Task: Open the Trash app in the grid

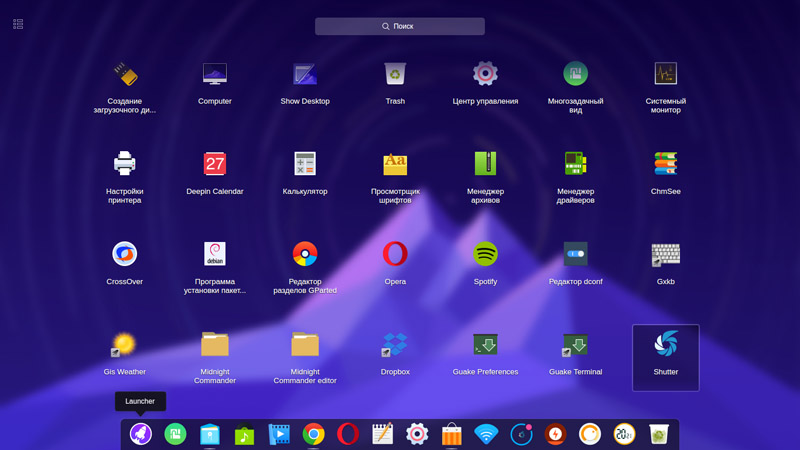Action: (395, 74)
